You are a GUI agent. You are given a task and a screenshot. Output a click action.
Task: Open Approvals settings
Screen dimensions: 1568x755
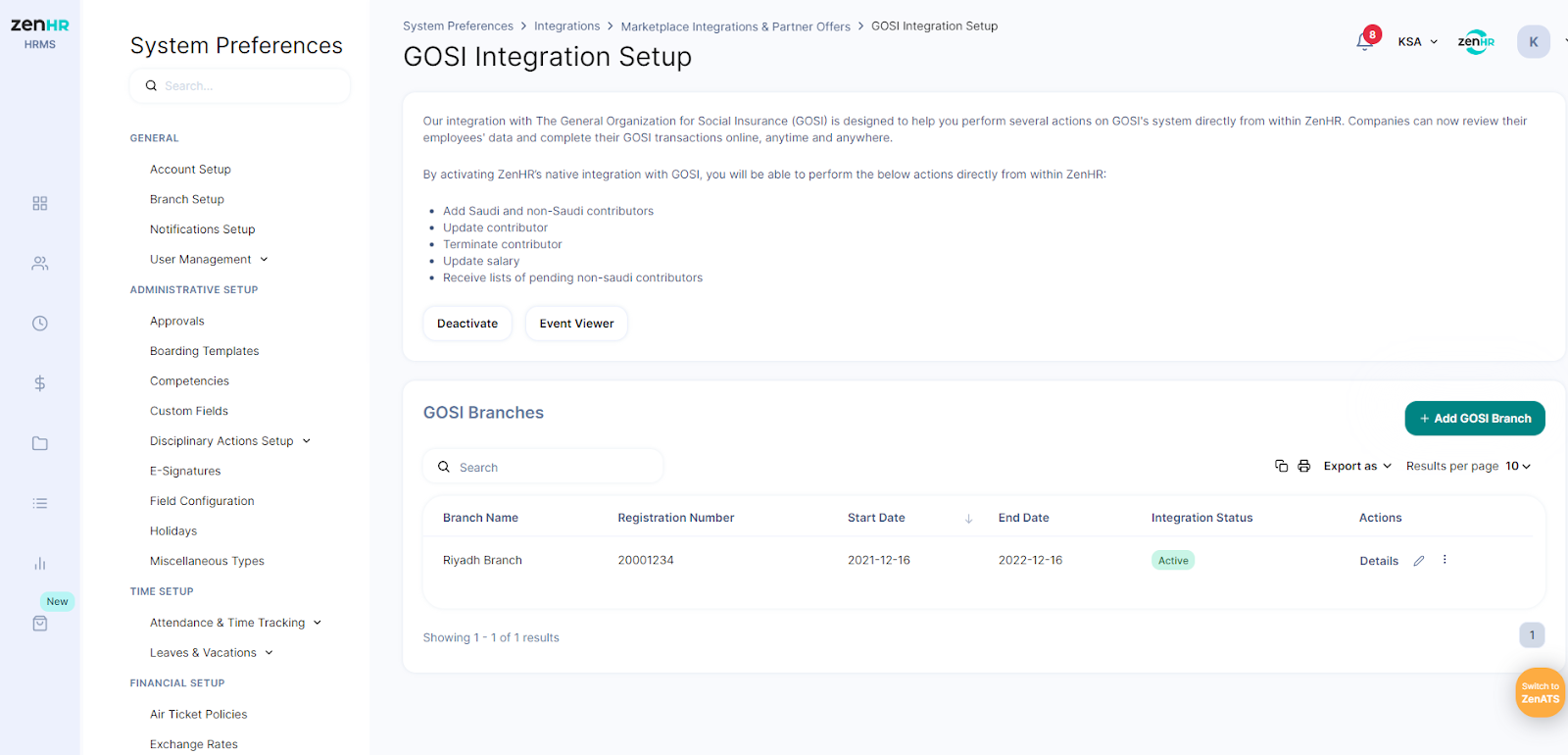click(177, 321)
